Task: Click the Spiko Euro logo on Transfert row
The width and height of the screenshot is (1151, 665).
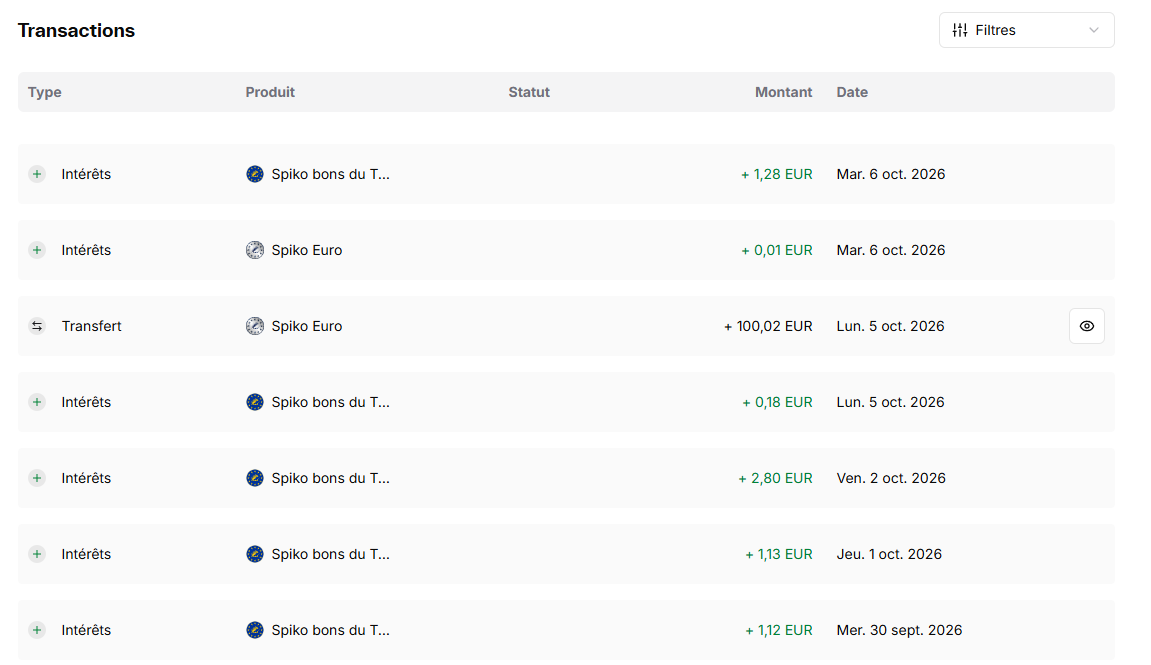Action: [x=255, y=326]
